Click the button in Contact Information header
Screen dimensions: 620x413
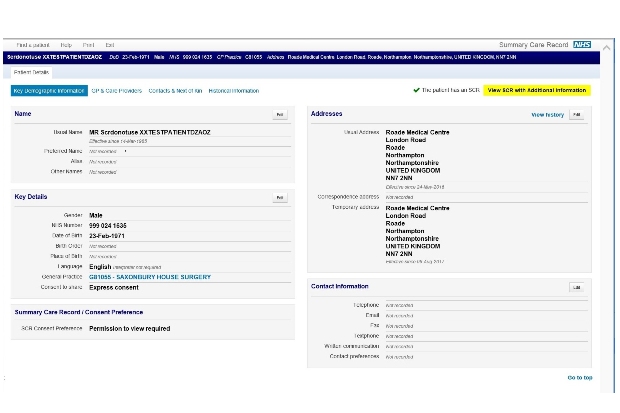tap(576, 287)
